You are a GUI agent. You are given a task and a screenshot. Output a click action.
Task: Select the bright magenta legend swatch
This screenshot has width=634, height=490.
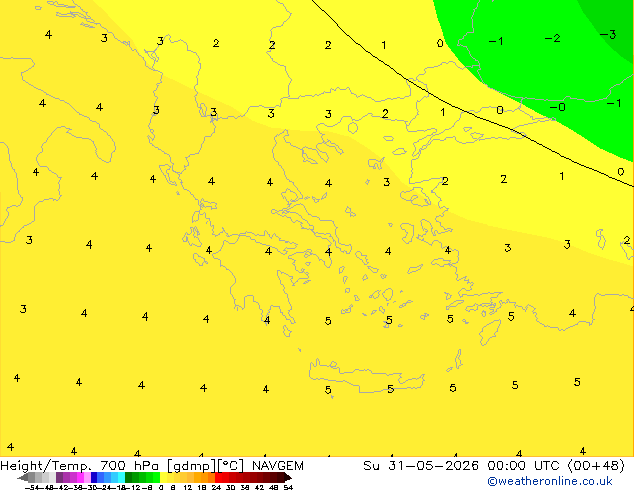click(x=80, y=477)
